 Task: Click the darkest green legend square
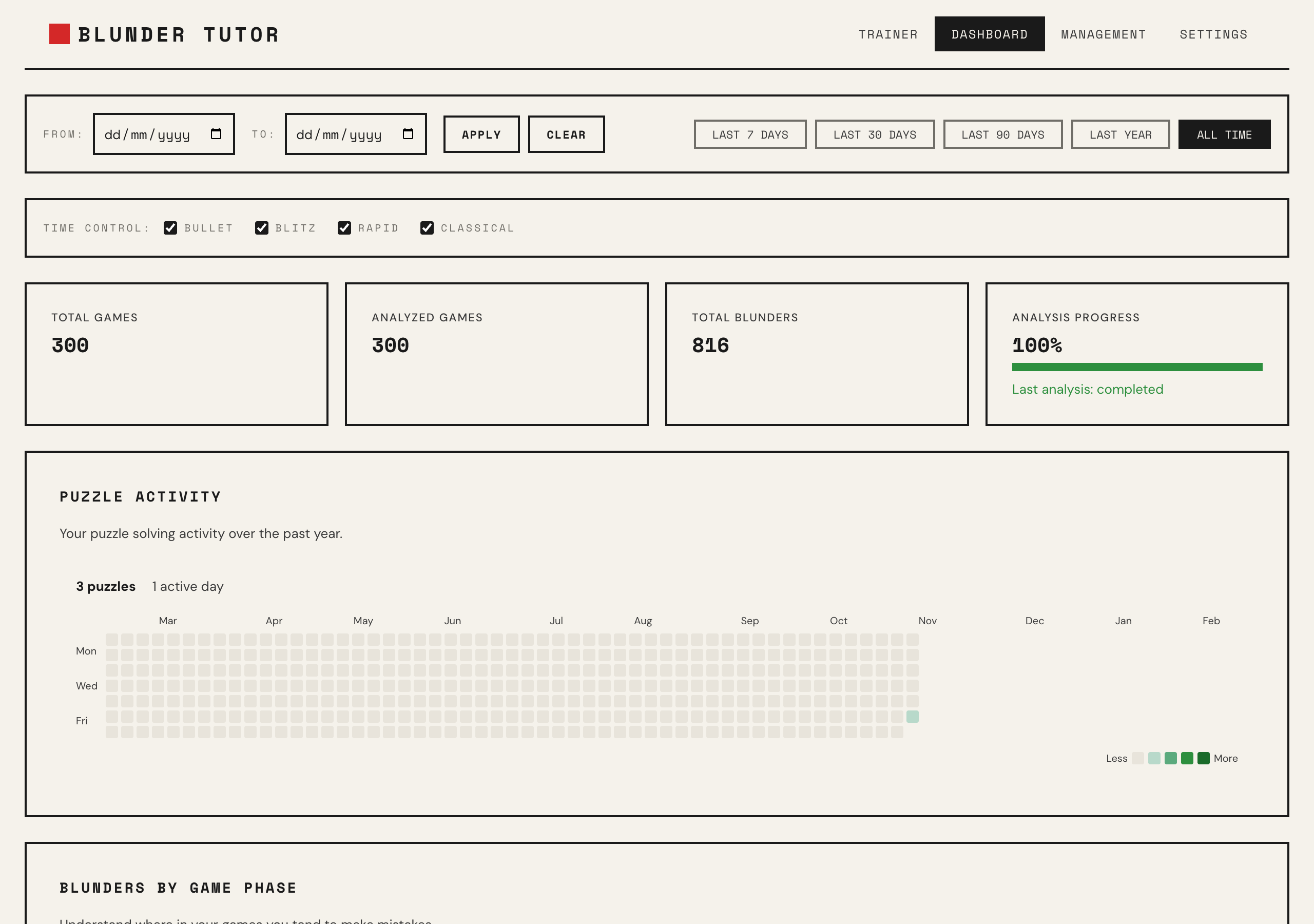click(x=1203, y=758)
